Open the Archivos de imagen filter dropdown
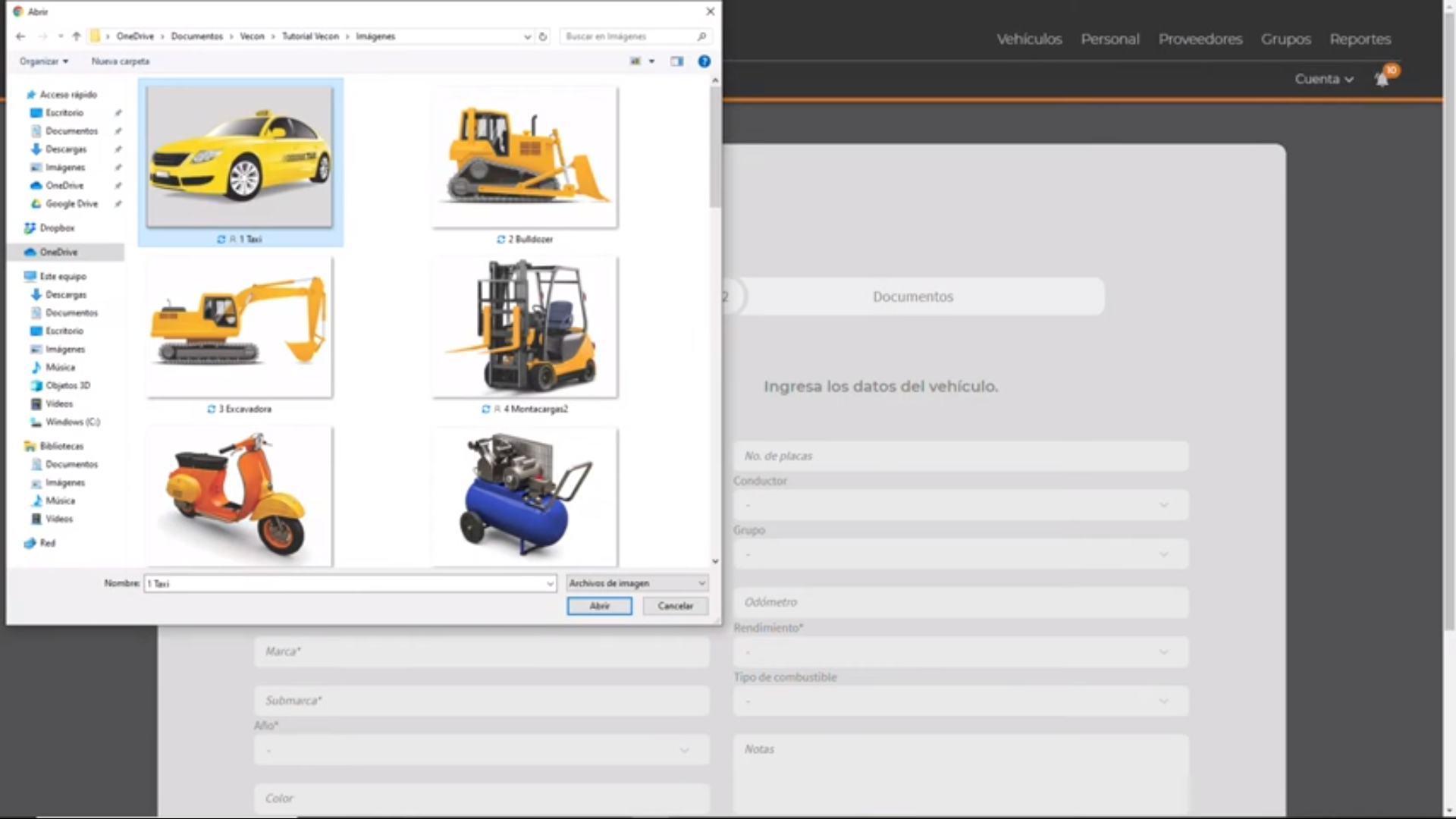 click(637, 583)
